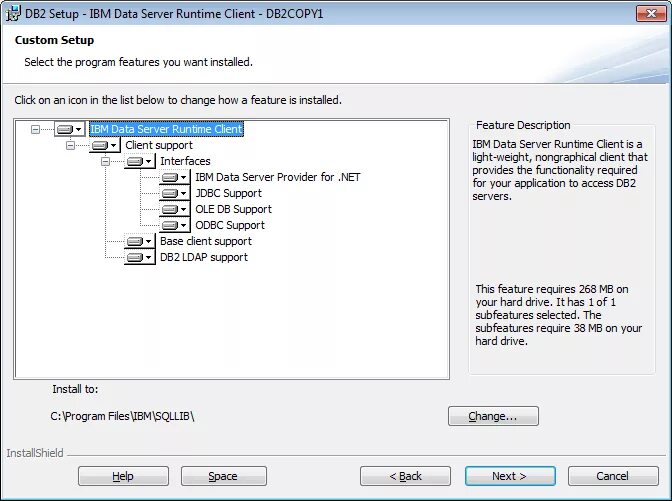Select the Base client support label

coord(206,241)
